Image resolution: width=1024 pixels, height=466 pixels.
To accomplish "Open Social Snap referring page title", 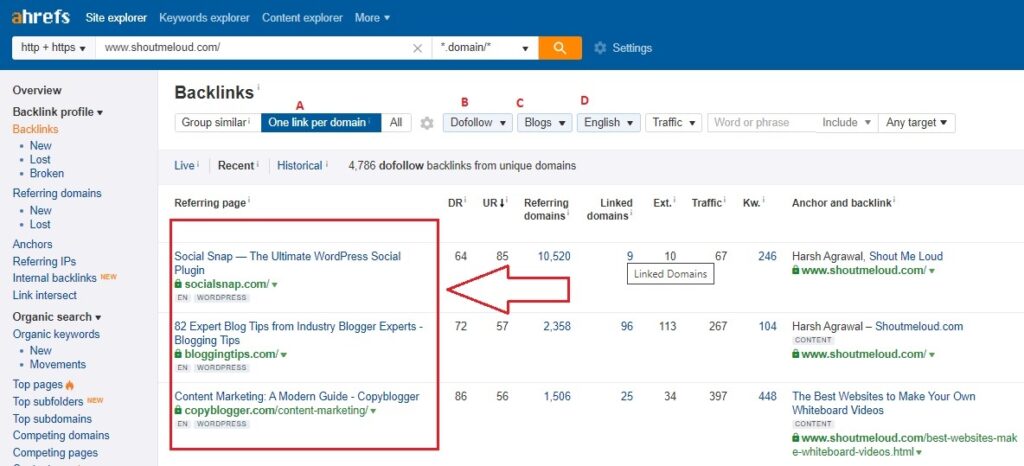I will click(287, 263).
